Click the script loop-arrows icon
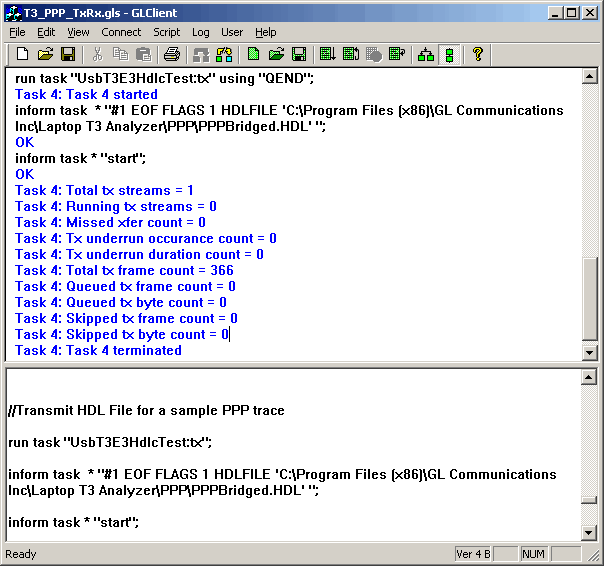This screenshot has height=566, width=604. pos(351,54)
